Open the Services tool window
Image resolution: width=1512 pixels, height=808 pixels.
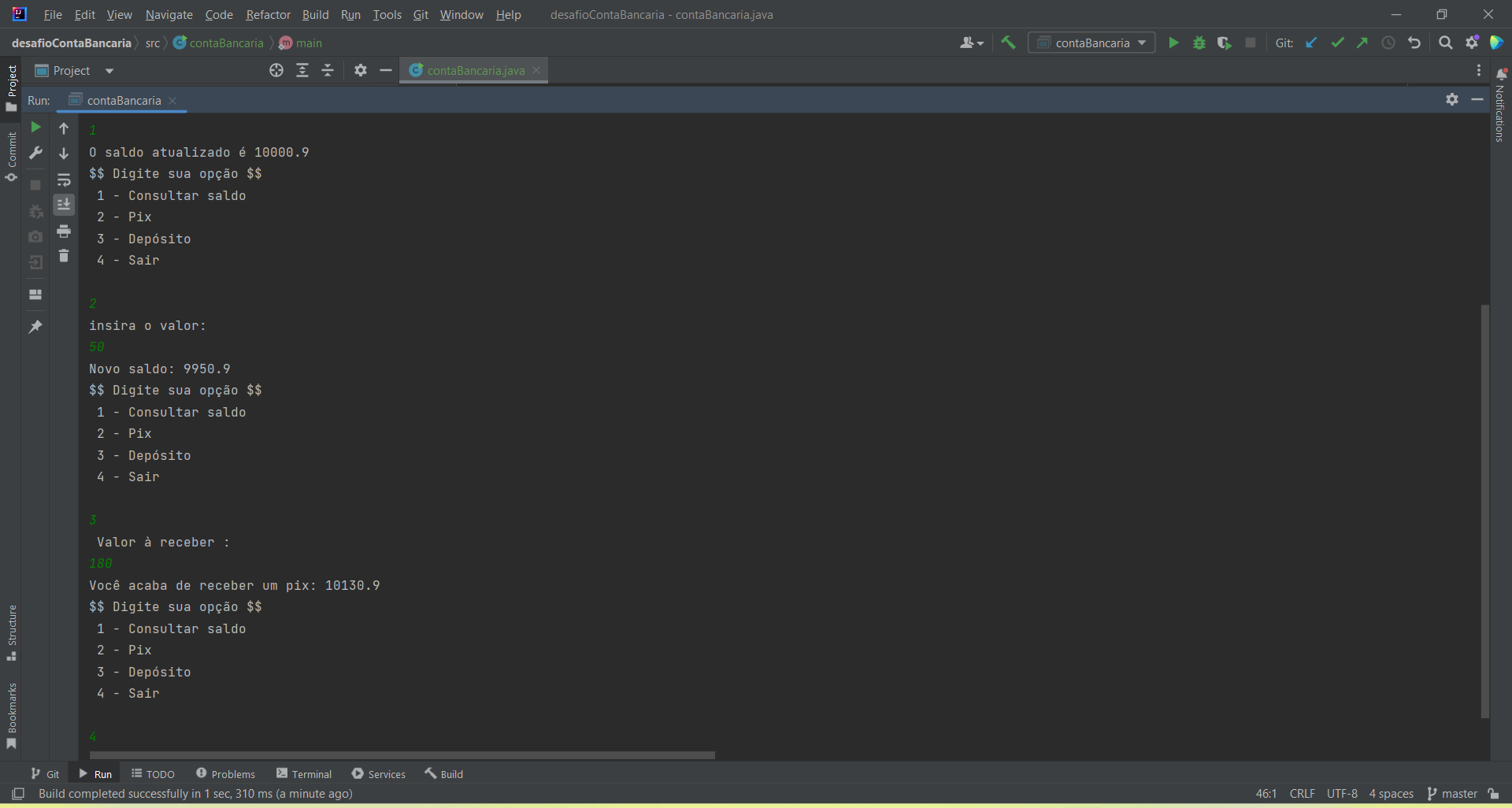pyautogui.click(x=379, y=774)
